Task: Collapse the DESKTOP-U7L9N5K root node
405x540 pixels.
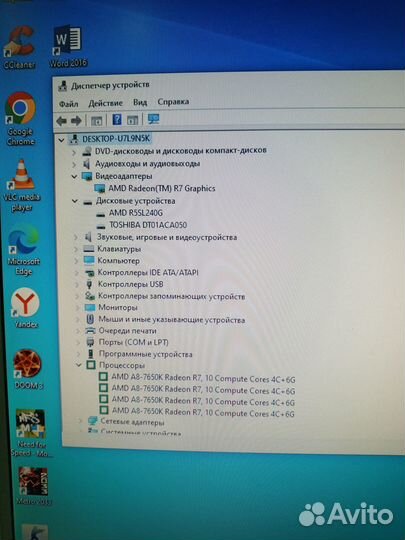Action: pos(61,140)
